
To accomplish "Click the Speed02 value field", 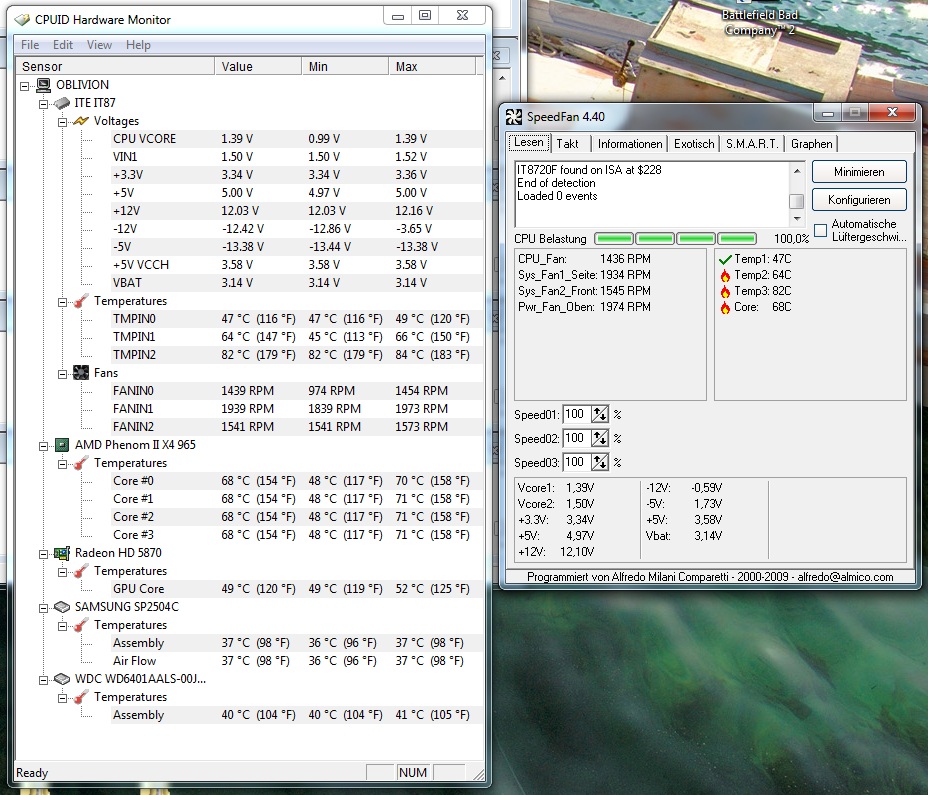I will (577, 439).
